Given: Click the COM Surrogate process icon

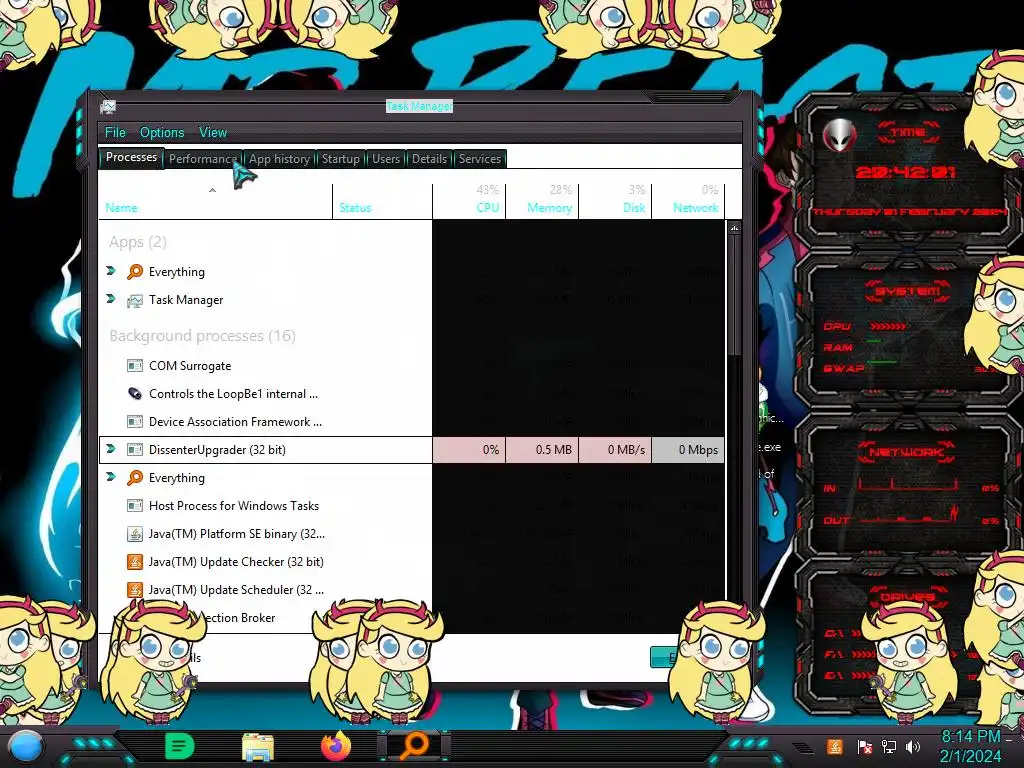Looking at the screenshot, I should coord(135,366).
